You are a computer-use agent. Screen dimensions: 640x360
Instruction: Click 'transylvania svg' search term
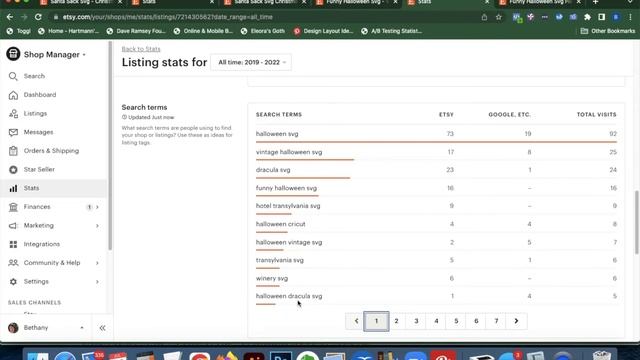(280, 260)
